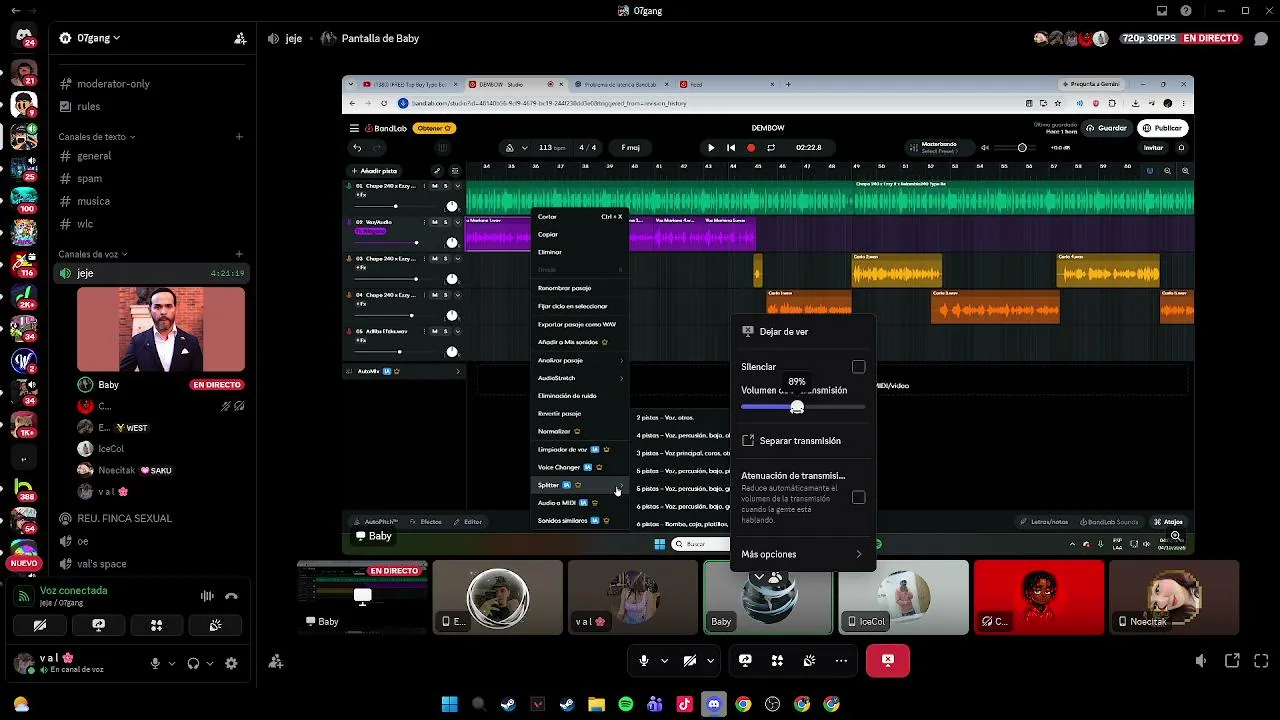Open Spotify from the Windows taskbar
The image size is (1280, 720).
[626, 704]
